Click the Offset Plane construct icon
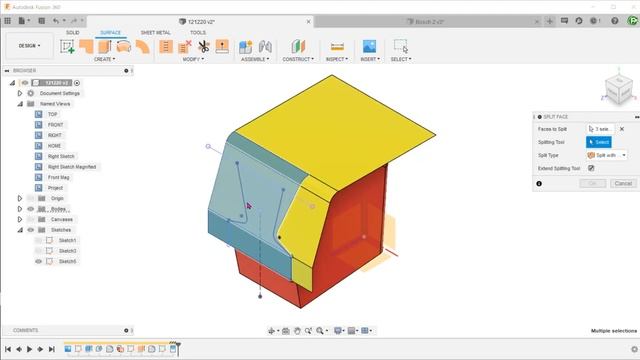 (298, 47)
